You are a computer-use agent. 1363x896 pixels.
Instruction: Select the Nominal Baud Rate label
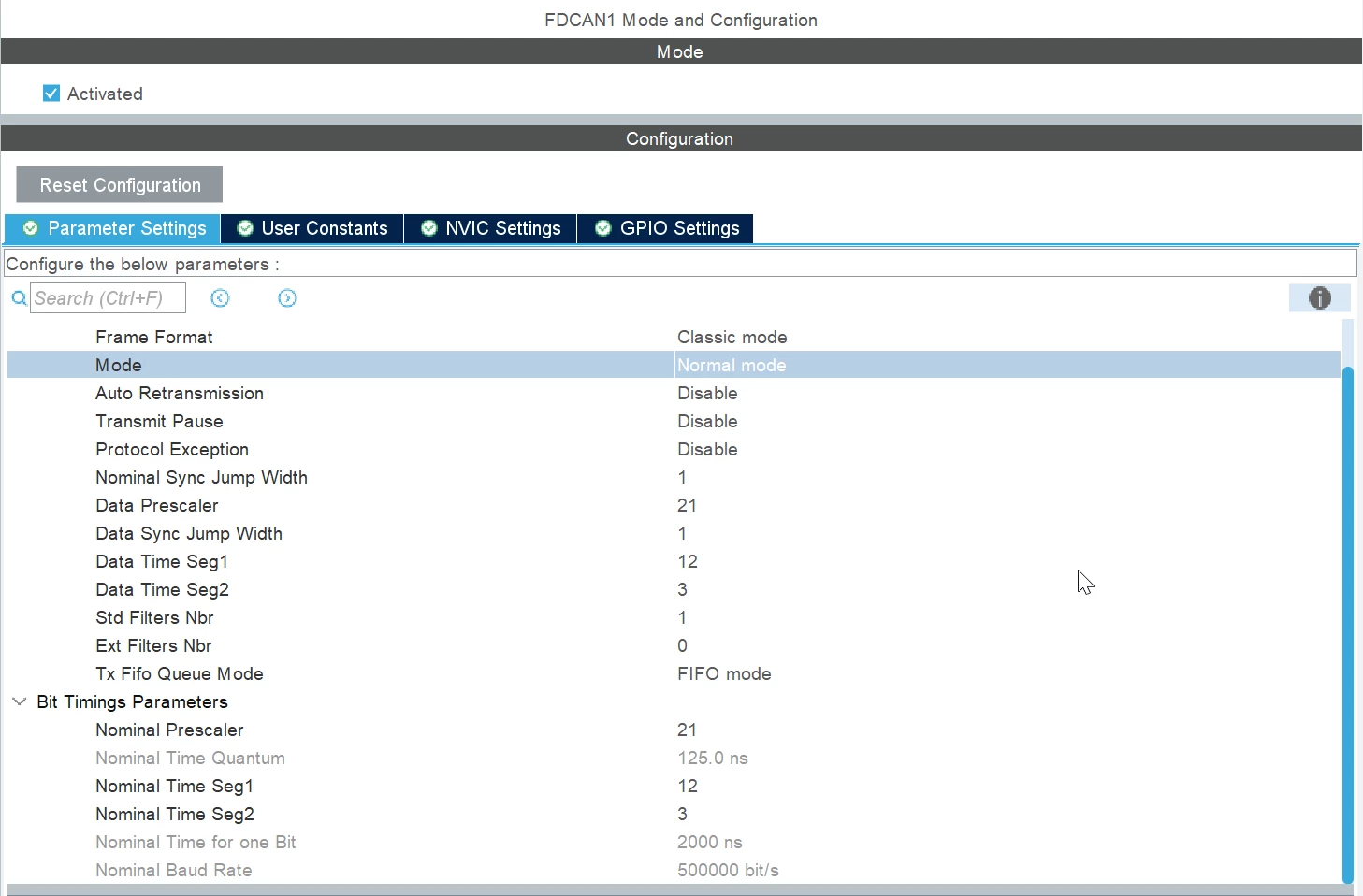click(174, 870)
